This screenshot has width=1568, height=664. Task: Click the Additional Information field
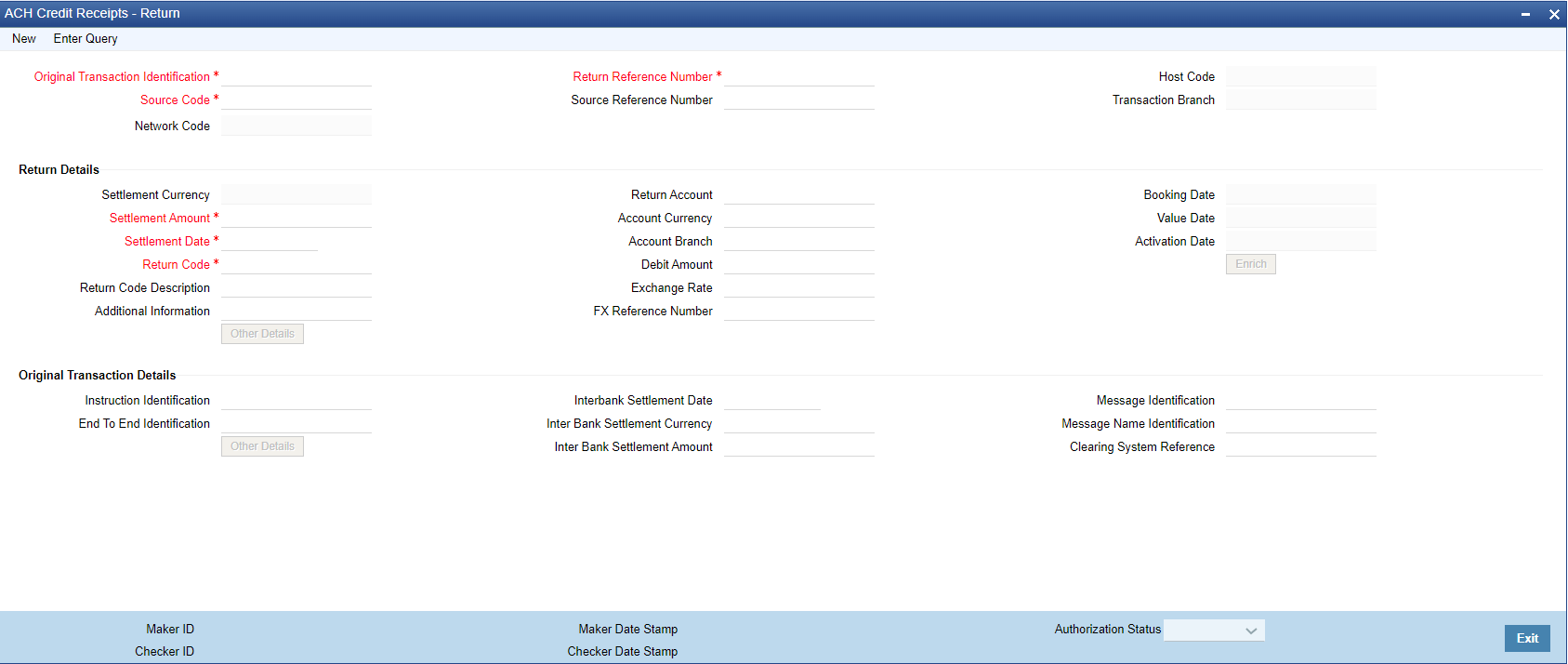(x=296, y=311)
